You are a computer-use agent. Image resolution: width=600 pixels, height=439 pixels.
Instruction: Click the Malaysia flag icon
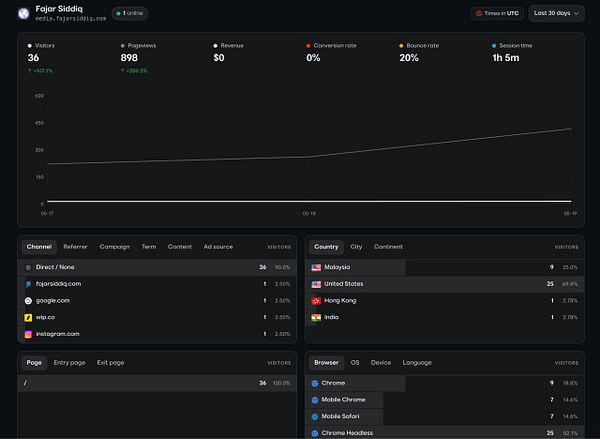(x=316, y=268)
